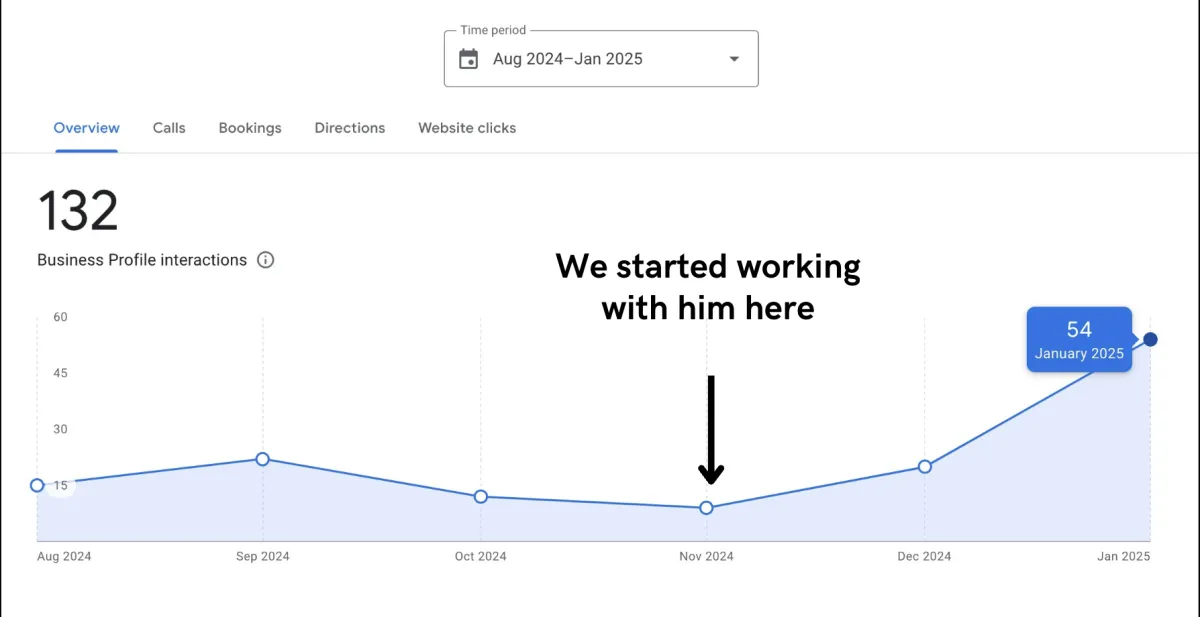The height and width of the screenshot is (617, 1200).
Task: Select the Overview tab
Action: tap(87, 128)
